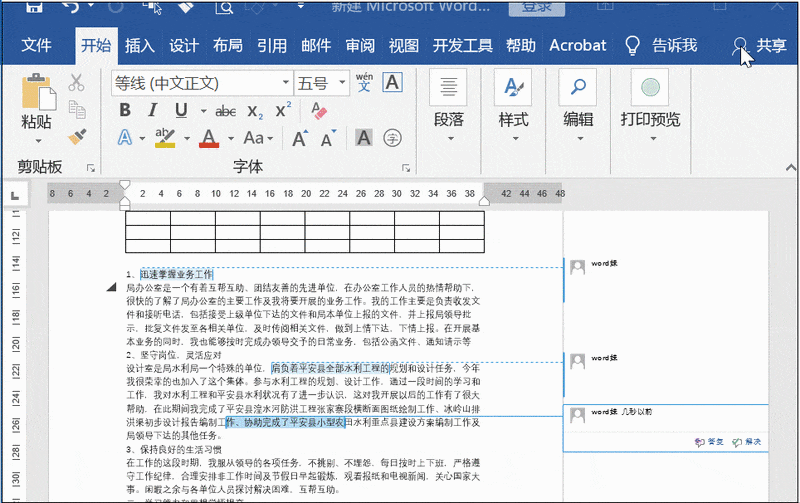The image size is (800, 503).
Task: Click the 共享 share button
Action: tap(760, 45)
